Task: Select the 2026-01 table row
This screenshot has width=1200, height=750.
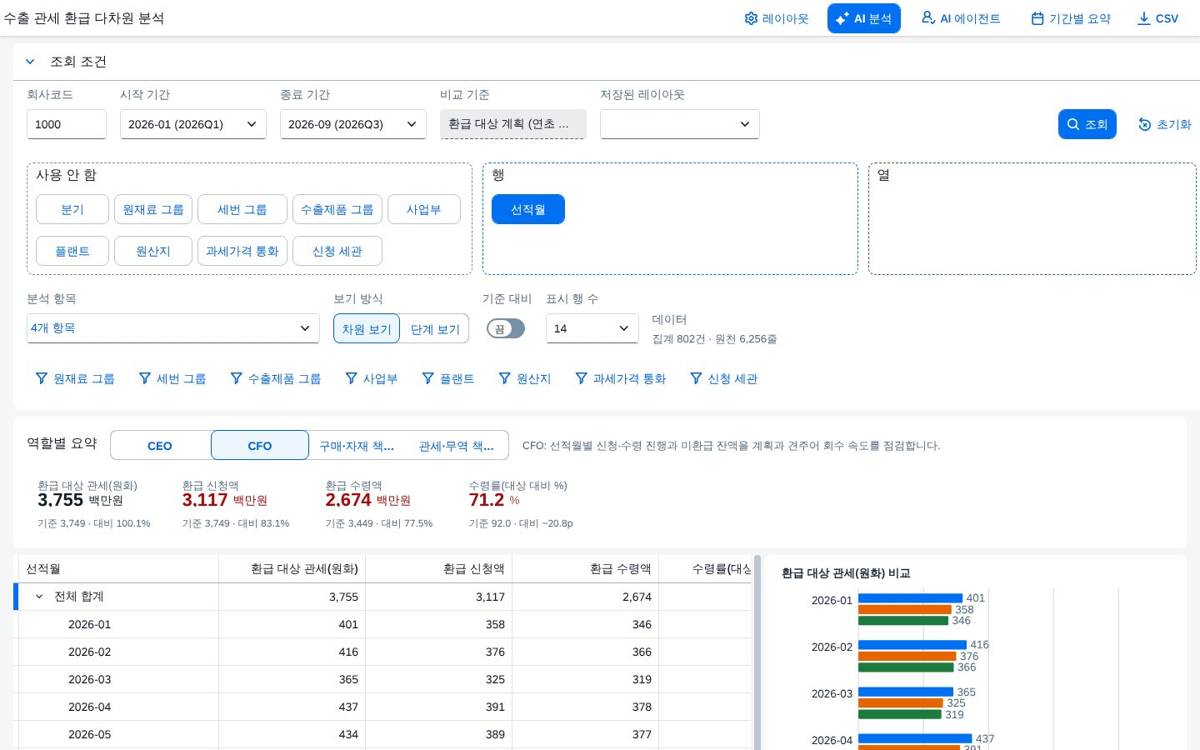Action: [x=384, y=624]
